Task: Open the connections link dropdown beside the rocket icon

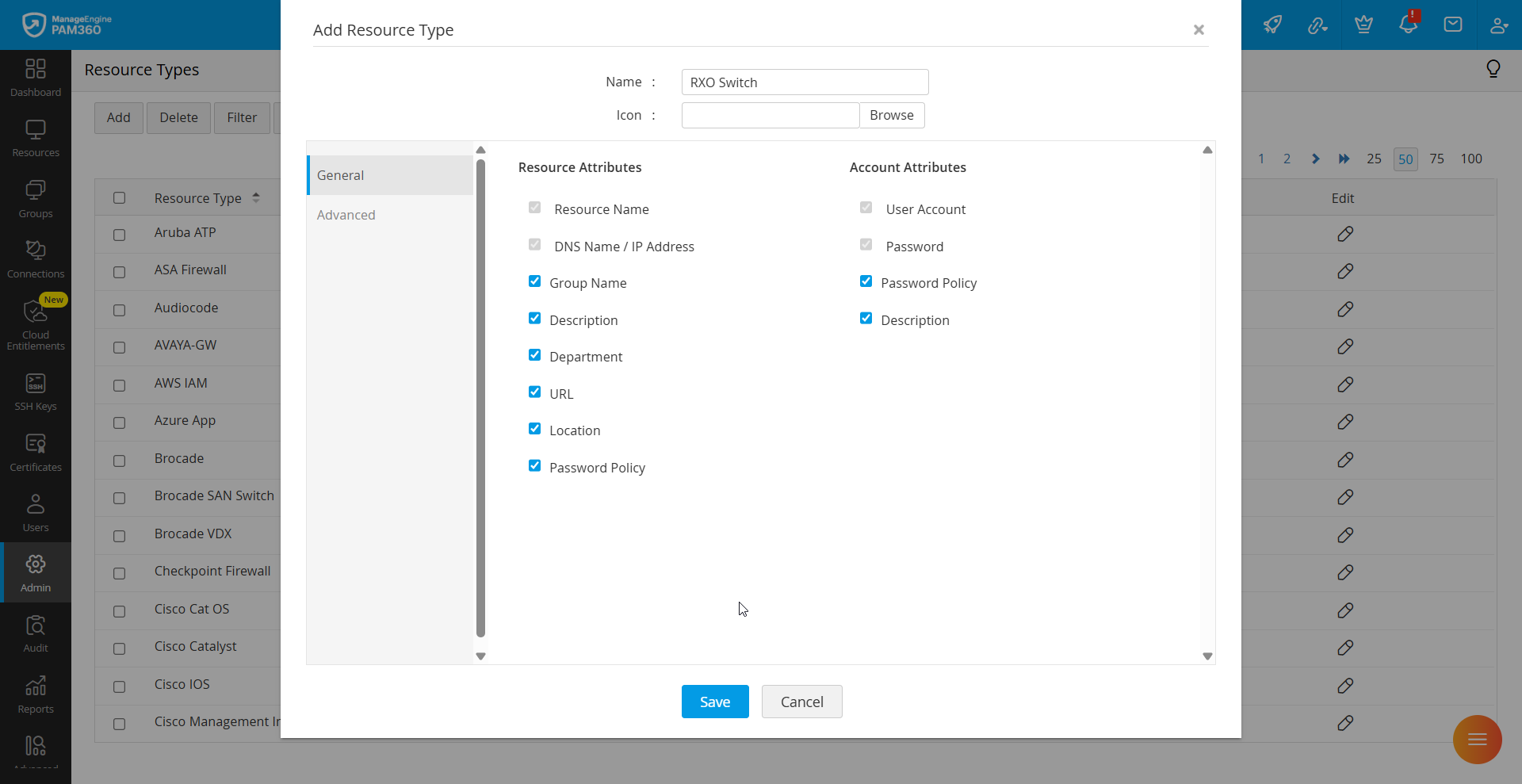Action: tap(1318, 25)
